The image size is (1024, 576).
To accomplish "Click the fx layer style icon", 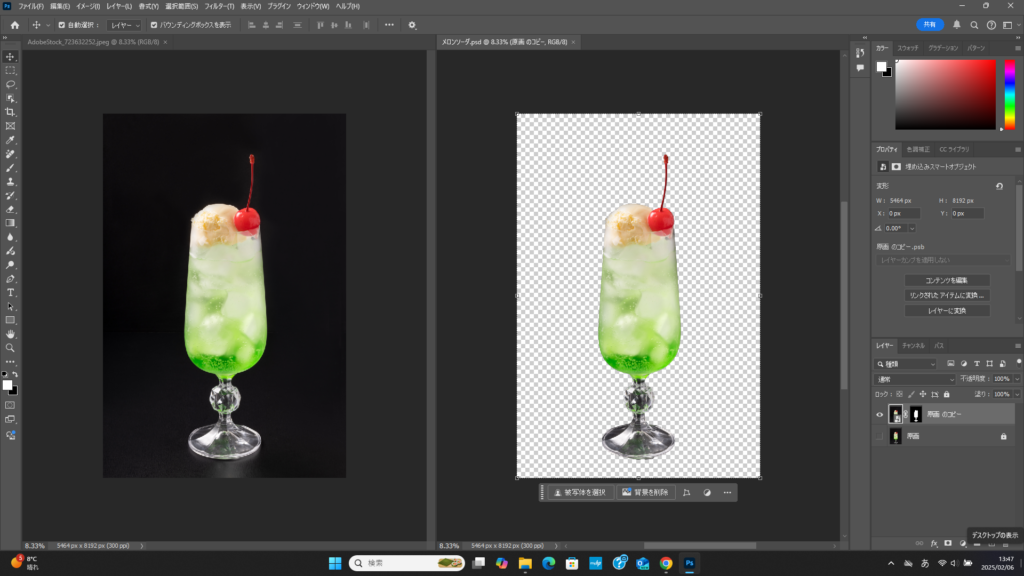I will pos(933,543).
